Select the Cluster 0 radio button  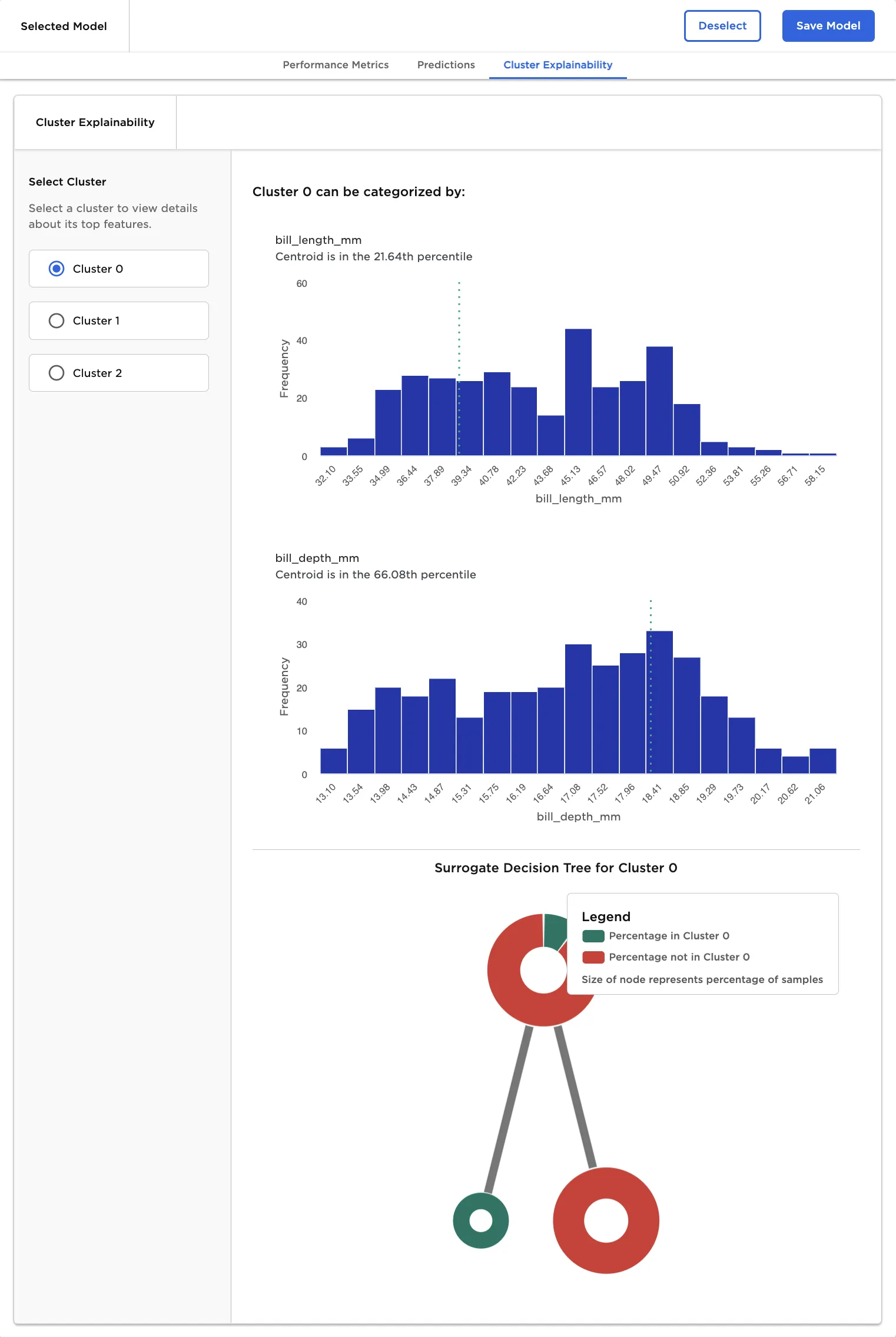57,269
